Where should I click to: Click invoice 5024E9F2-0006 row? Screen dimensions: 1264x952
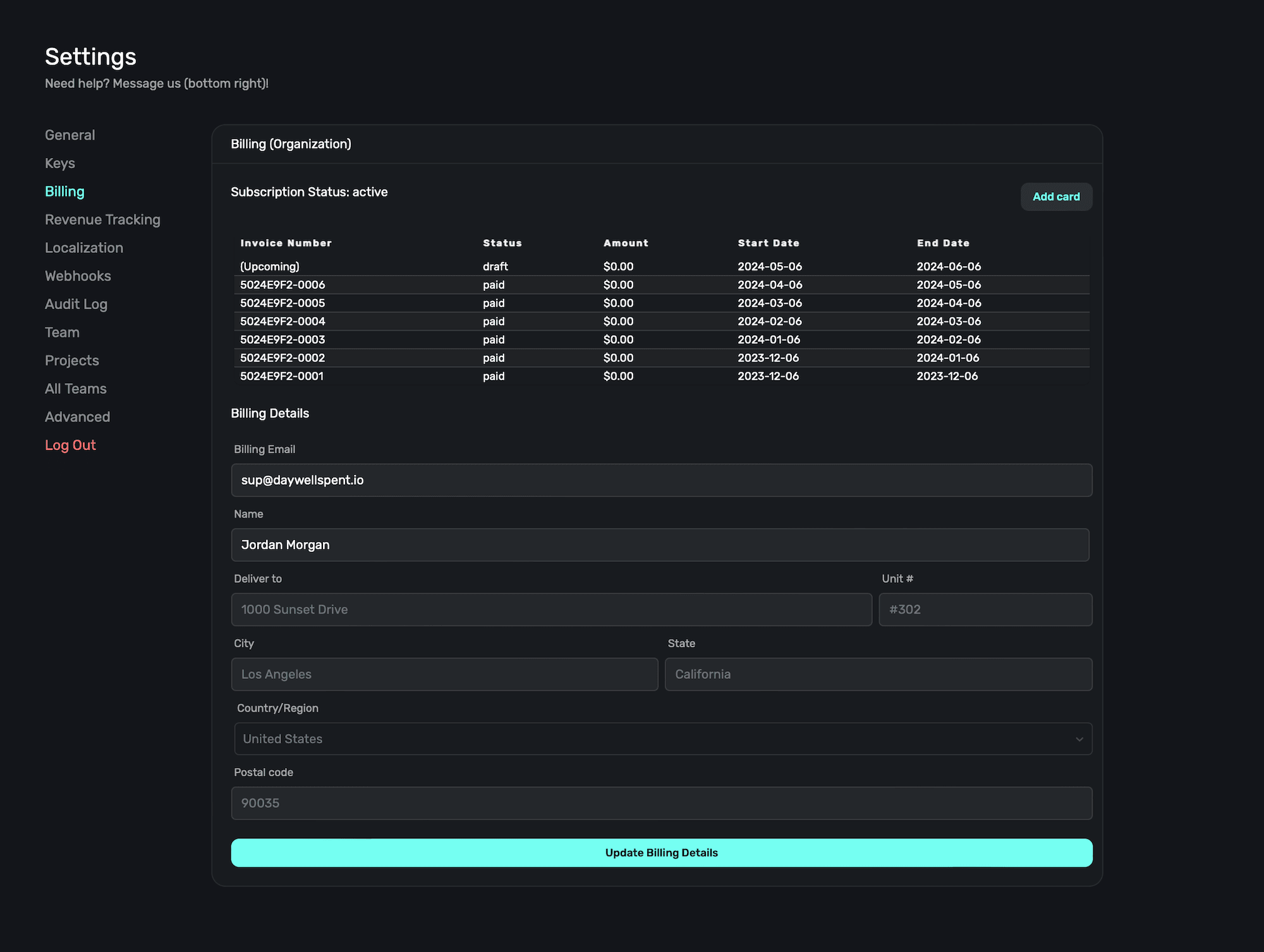coord(283,285)
